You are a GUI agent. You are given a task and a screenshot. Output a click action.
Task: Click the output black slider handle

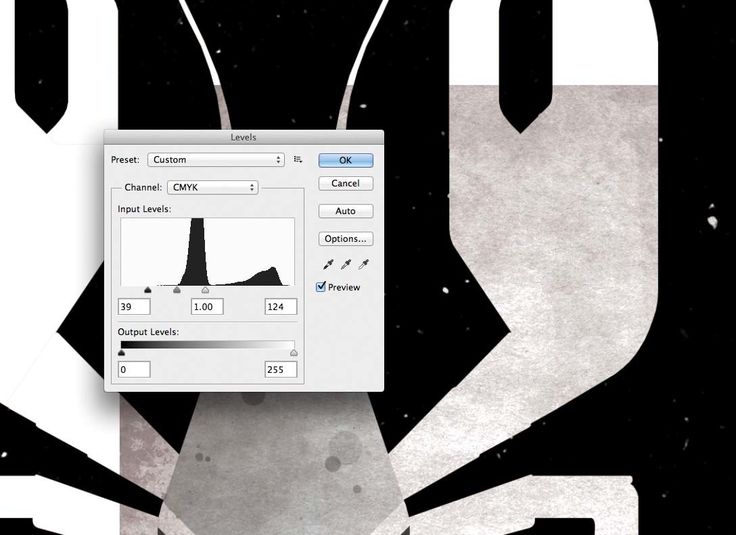click(x=122, y=352)
